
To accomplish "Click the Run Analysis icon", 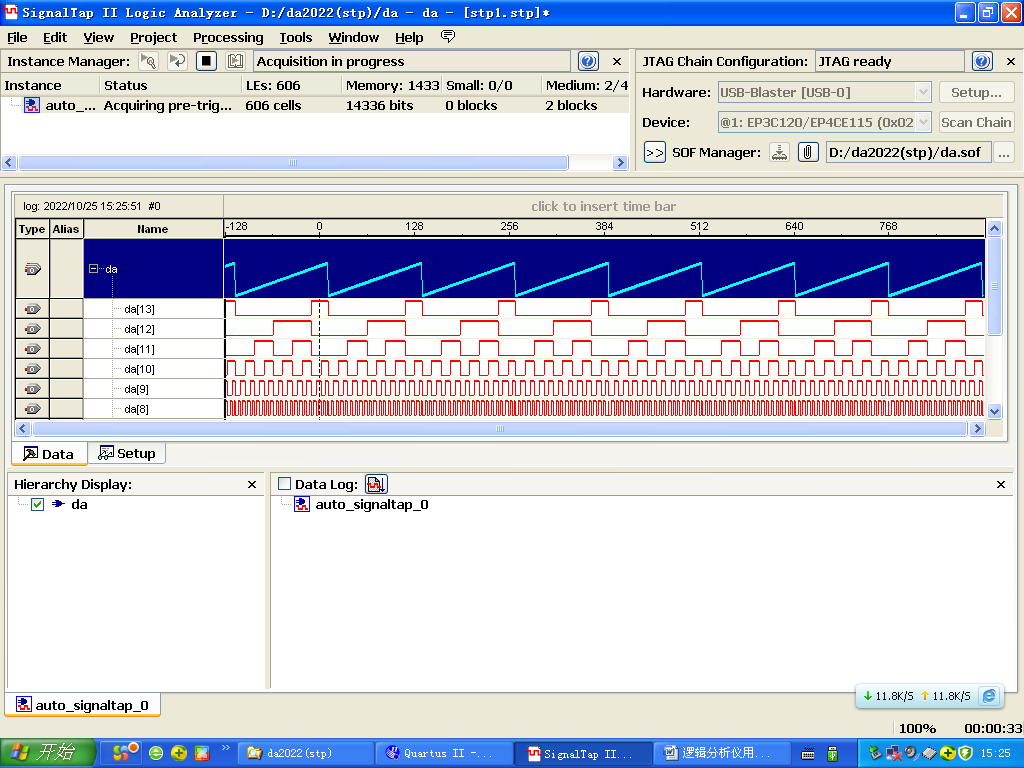I will coord(149,61).
